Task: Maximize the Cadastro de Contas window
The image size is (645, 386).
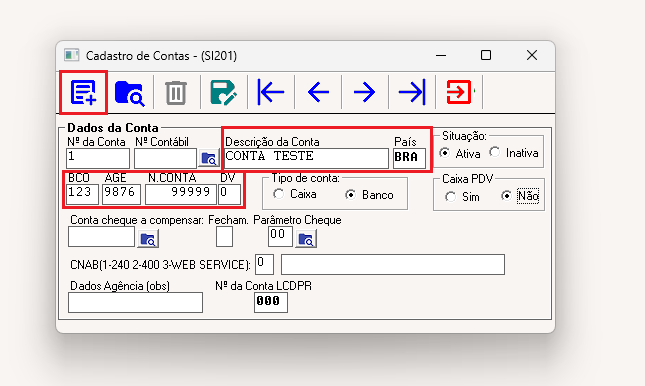Action: pos(486,55)
